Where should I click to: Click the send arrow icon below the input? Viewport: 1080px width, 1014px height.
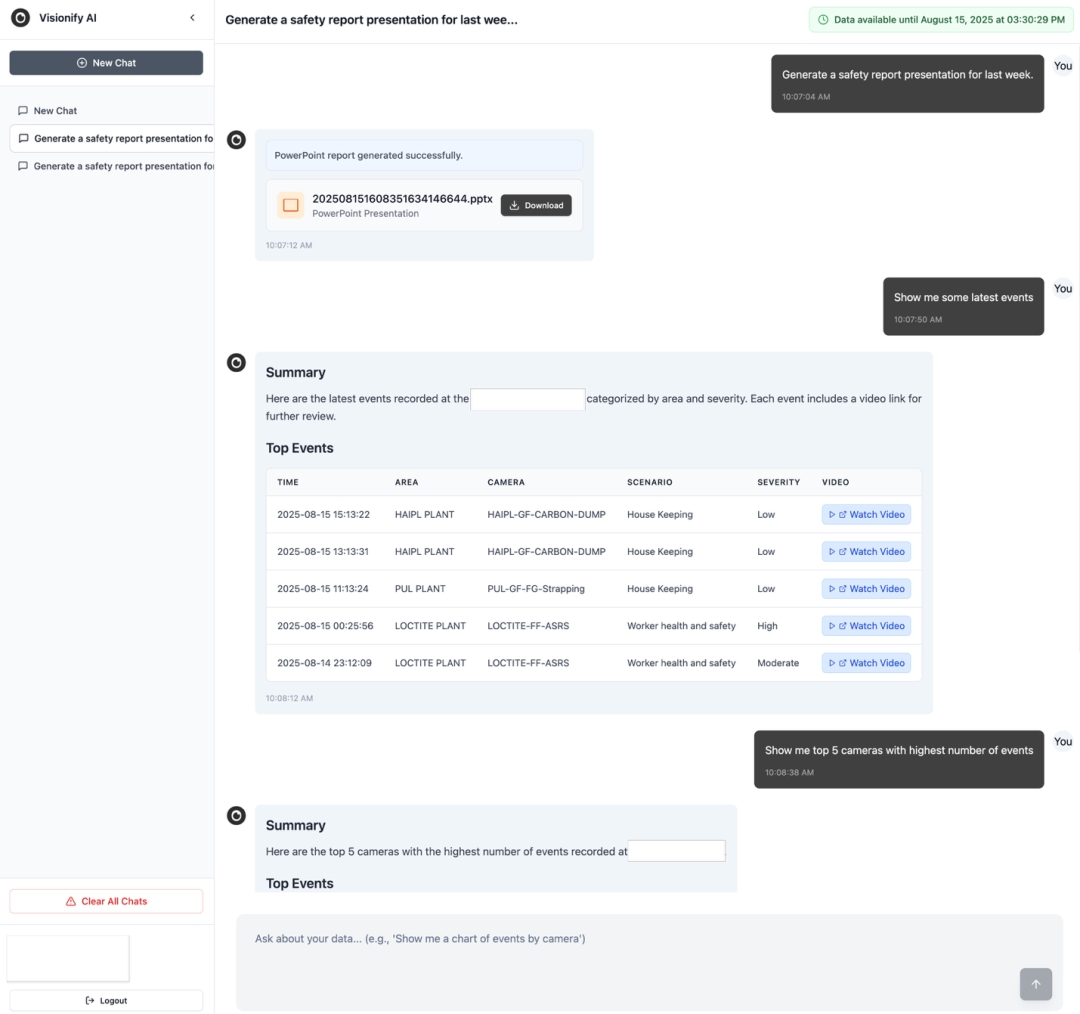pyautogui.click(x=1036, y=984)
